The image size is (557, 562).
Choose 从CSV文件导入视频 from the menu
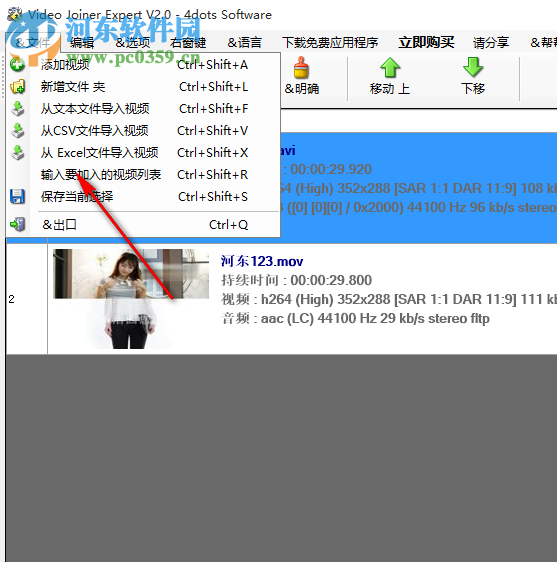click(x=143, y=131)
